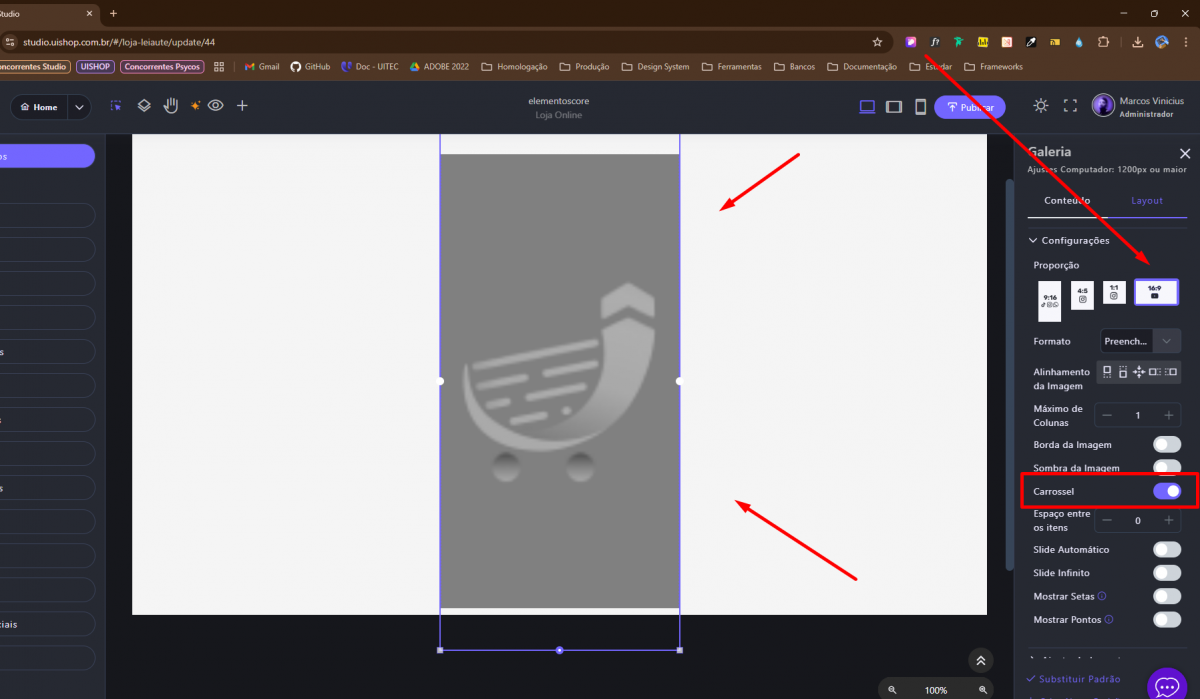The width and height of the screenshot is (1200, 699).
Task: Enable Slide Automático switch
Action: tap(1166, 549)
